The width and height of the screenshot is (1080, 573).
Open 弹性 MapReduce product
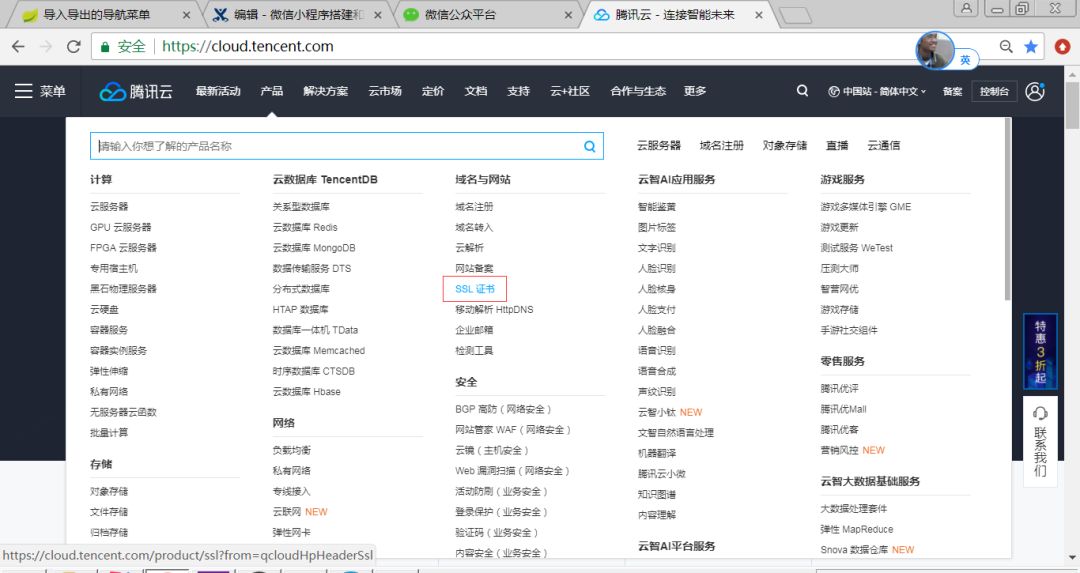click(856, 529)
